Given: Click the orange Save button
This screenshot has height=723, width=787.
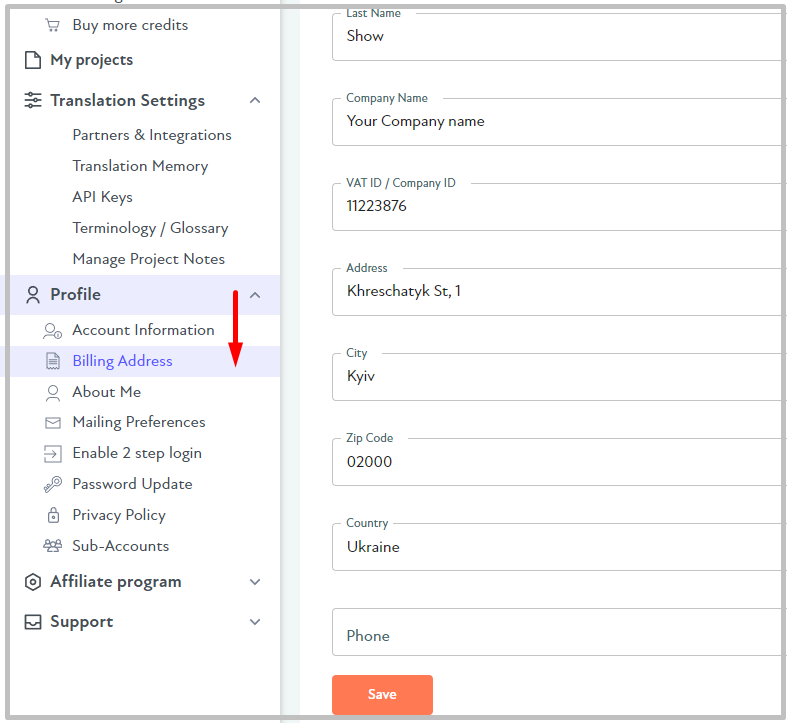Looking at the screenshot, I should click(382, 694).
